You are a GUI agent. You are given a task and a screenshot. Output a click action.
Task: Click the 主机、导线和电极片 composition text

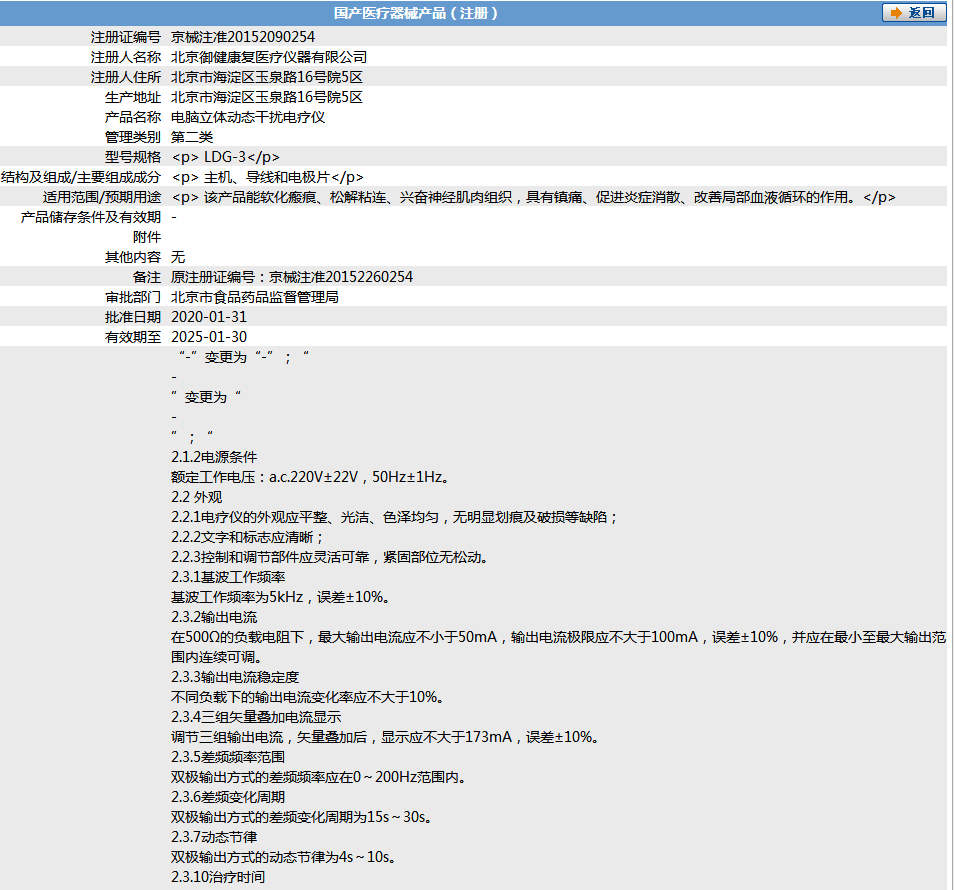click(268, 178)
